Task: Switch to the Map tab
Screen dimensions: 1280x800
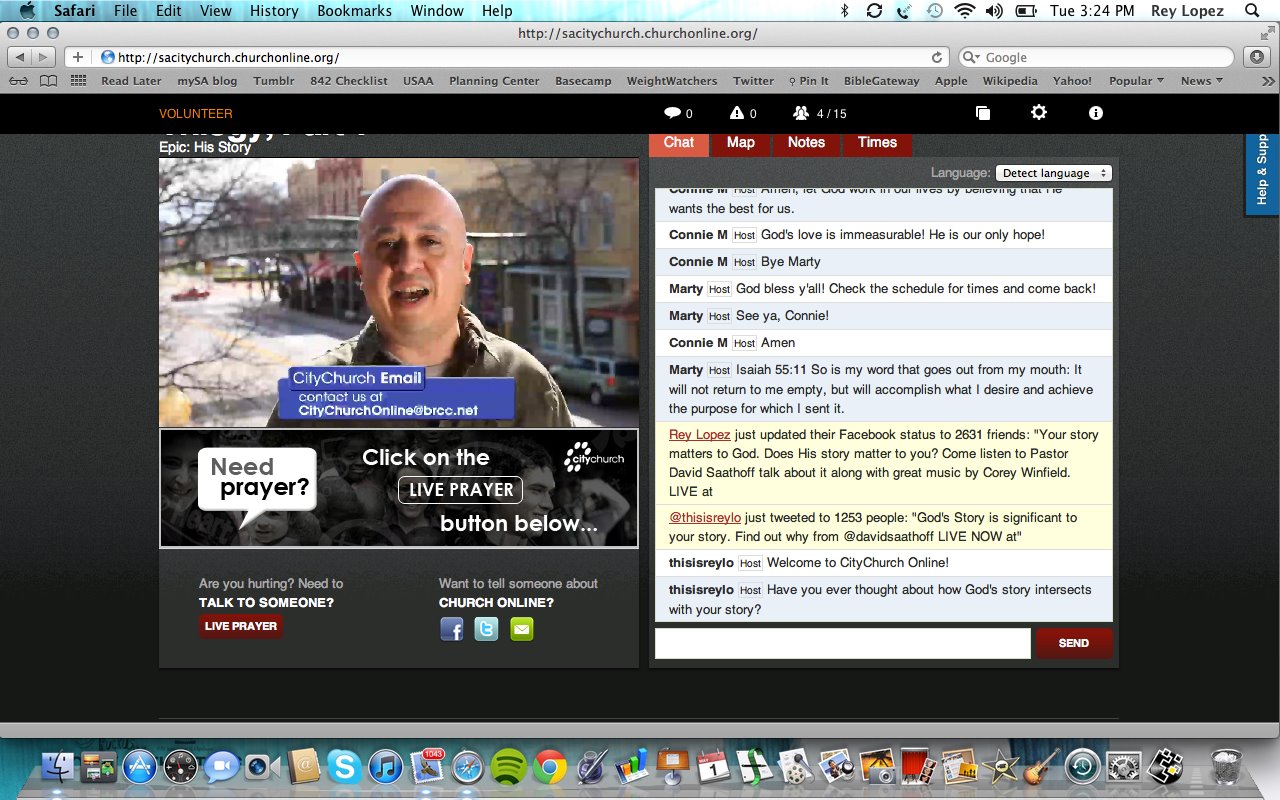Action: tap(741, 142)
